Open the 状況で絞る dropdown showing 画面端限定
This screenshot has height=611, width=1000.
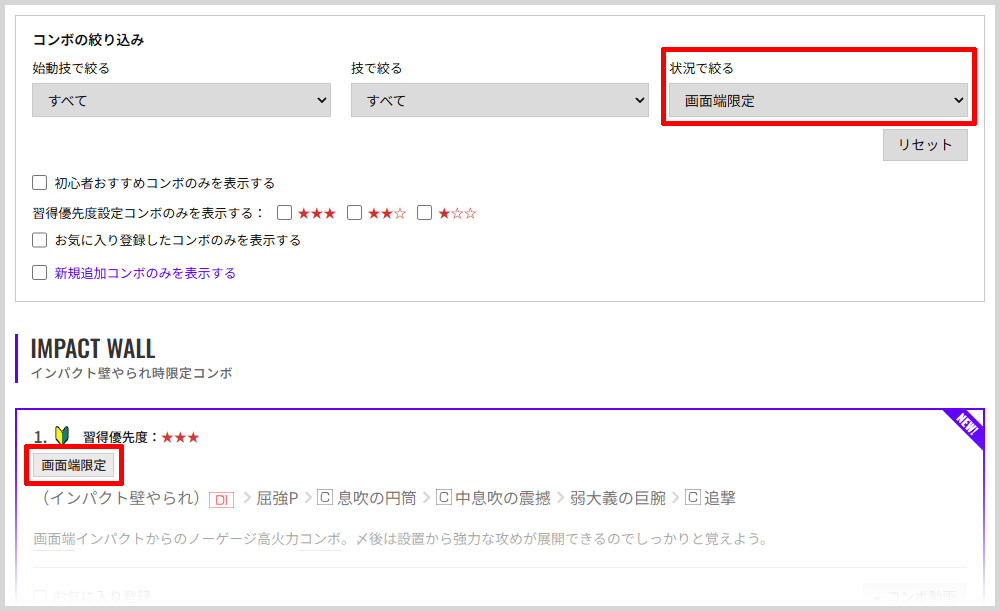click(x=818, y=100)
